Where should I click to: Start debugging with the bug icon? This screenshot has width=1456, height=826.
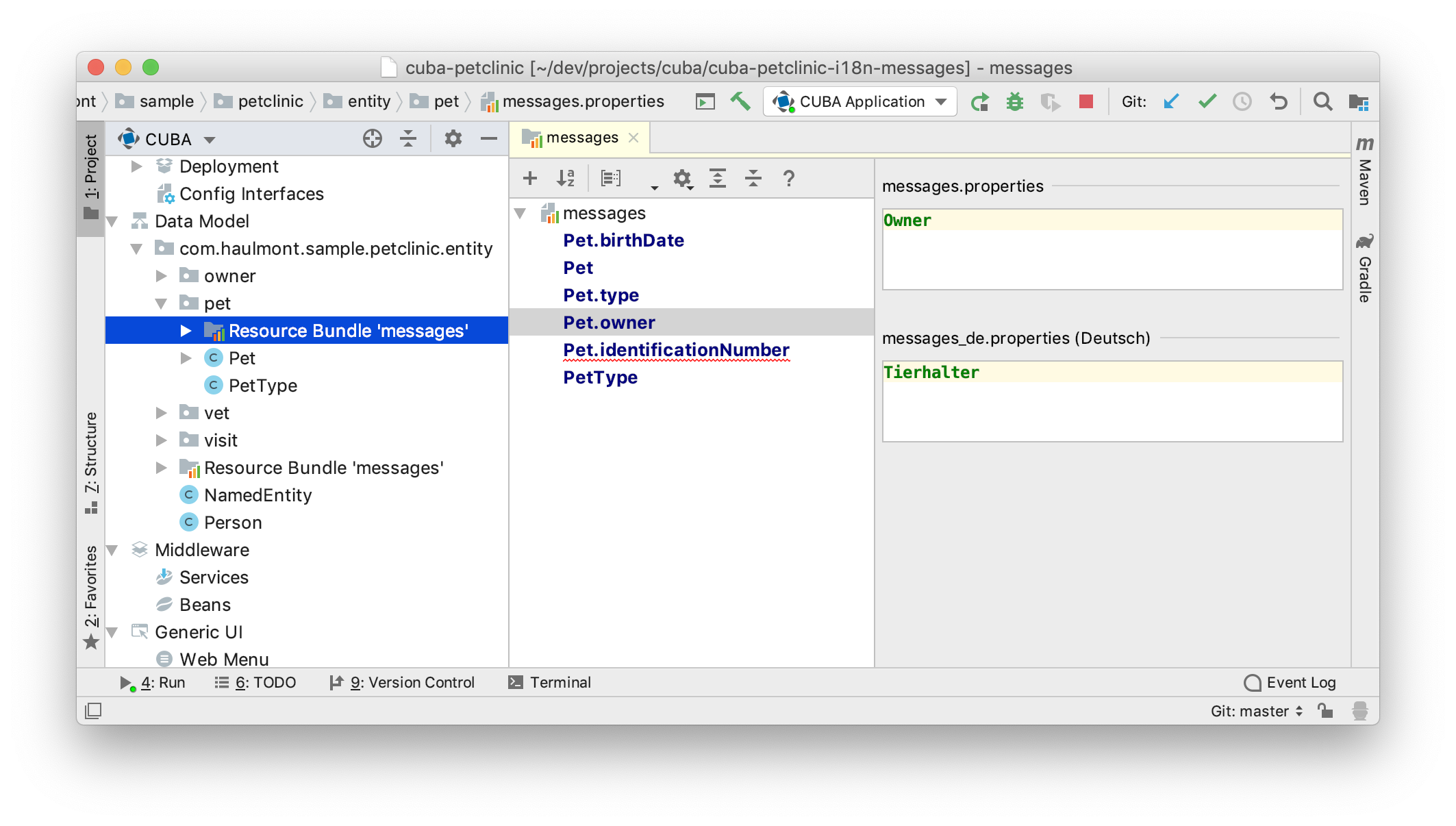(x=1014, y=102)
